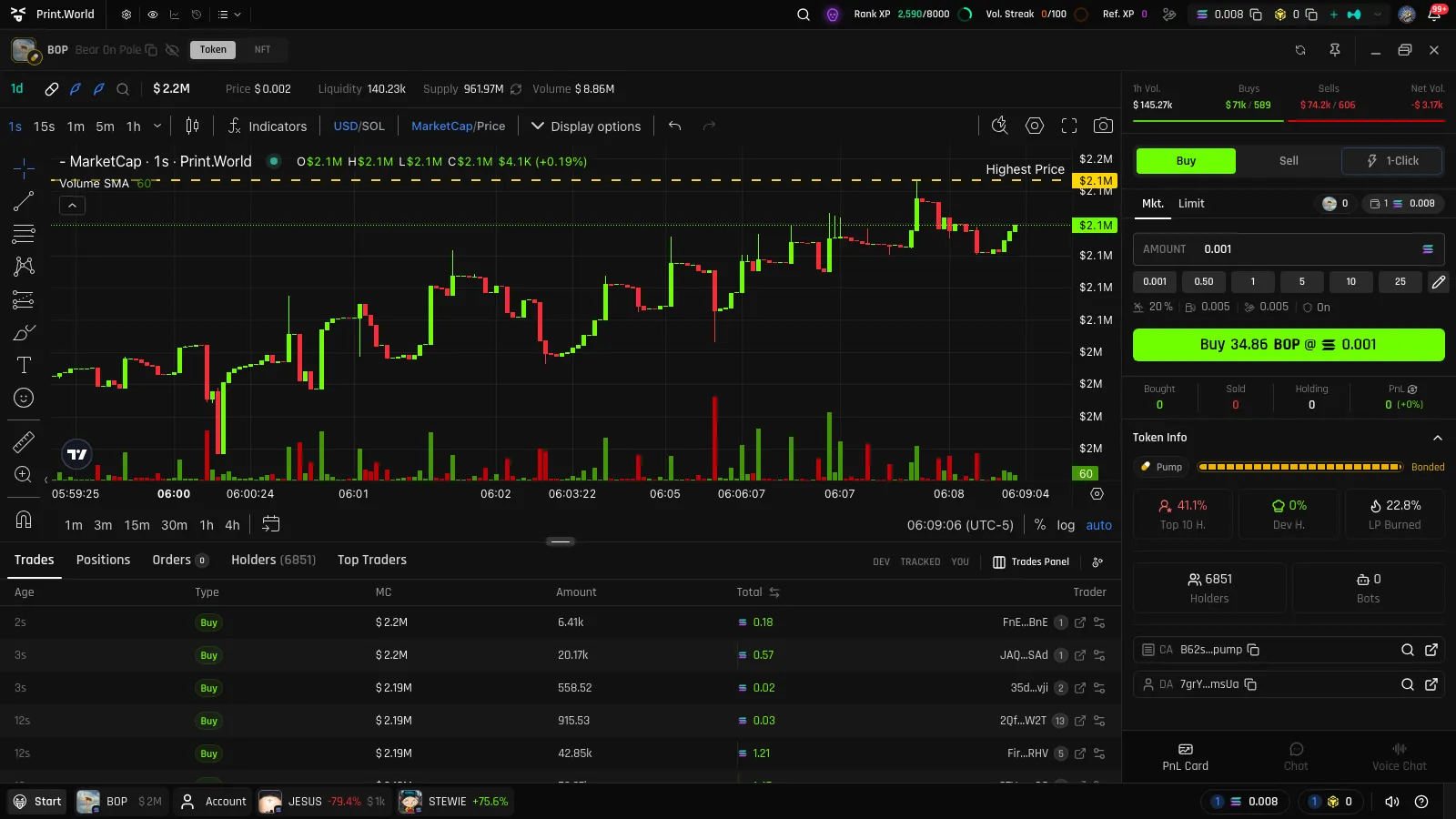Viewport: 1456px width, 819px height.
Task: Refresh the token window
Action: click(1300, 50)
